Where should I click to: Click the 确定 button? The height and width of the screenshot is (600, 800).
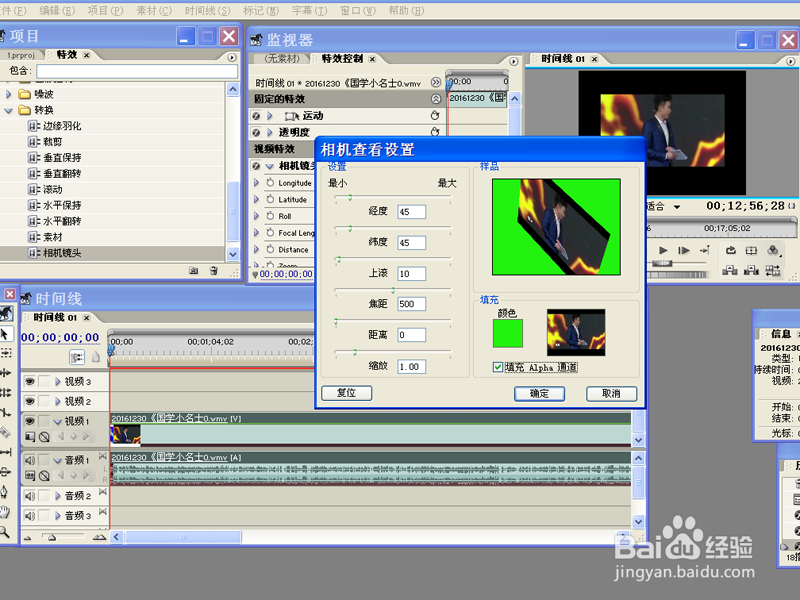539,393
